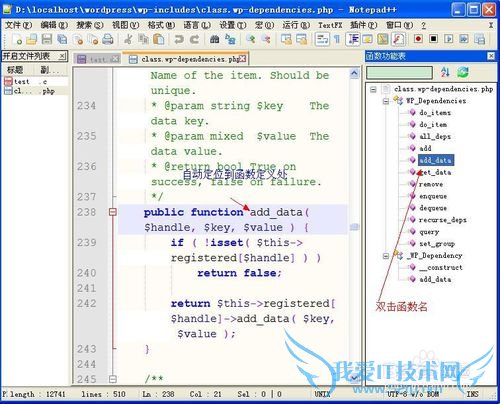Collapse the _WP_Dependency class node
500x404 pixels.
click(x=386, y=256)
